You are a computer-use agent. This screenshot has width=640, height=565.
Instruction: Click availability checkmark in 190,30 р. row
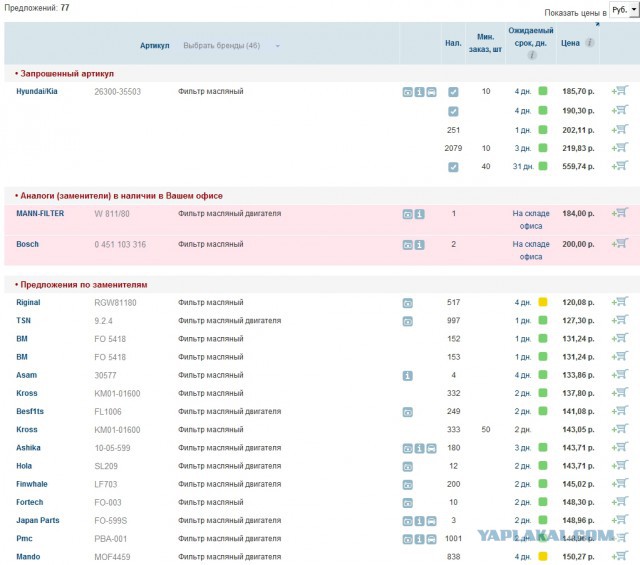coord(453,111)
